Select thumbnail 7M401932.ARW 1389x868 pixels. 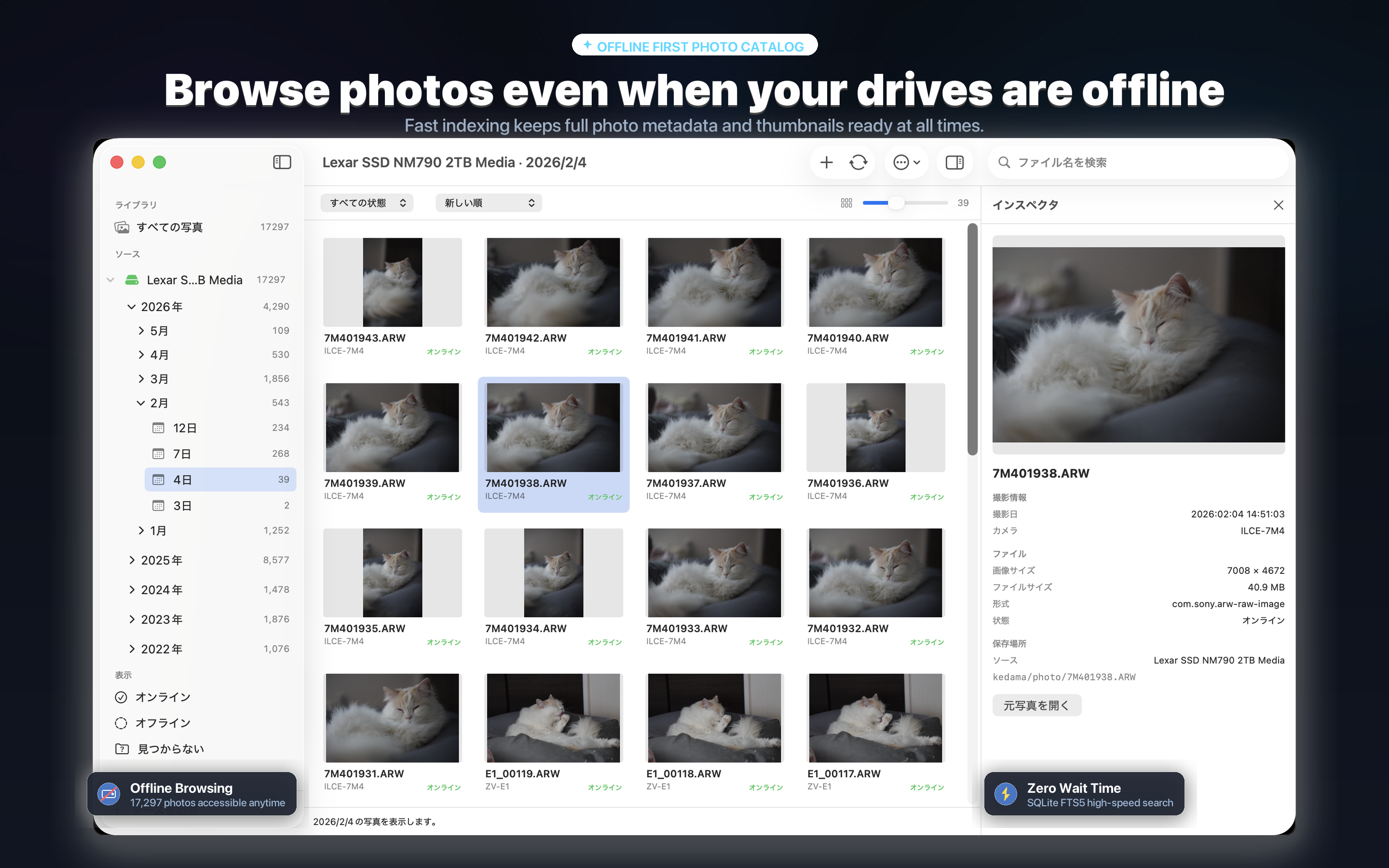tap(875, 573)
